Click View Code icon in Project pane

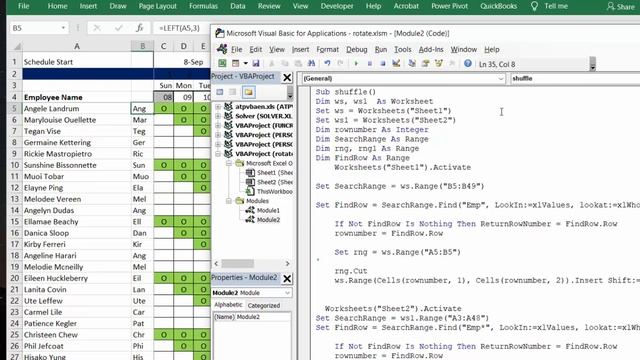[x=220, y=92]
